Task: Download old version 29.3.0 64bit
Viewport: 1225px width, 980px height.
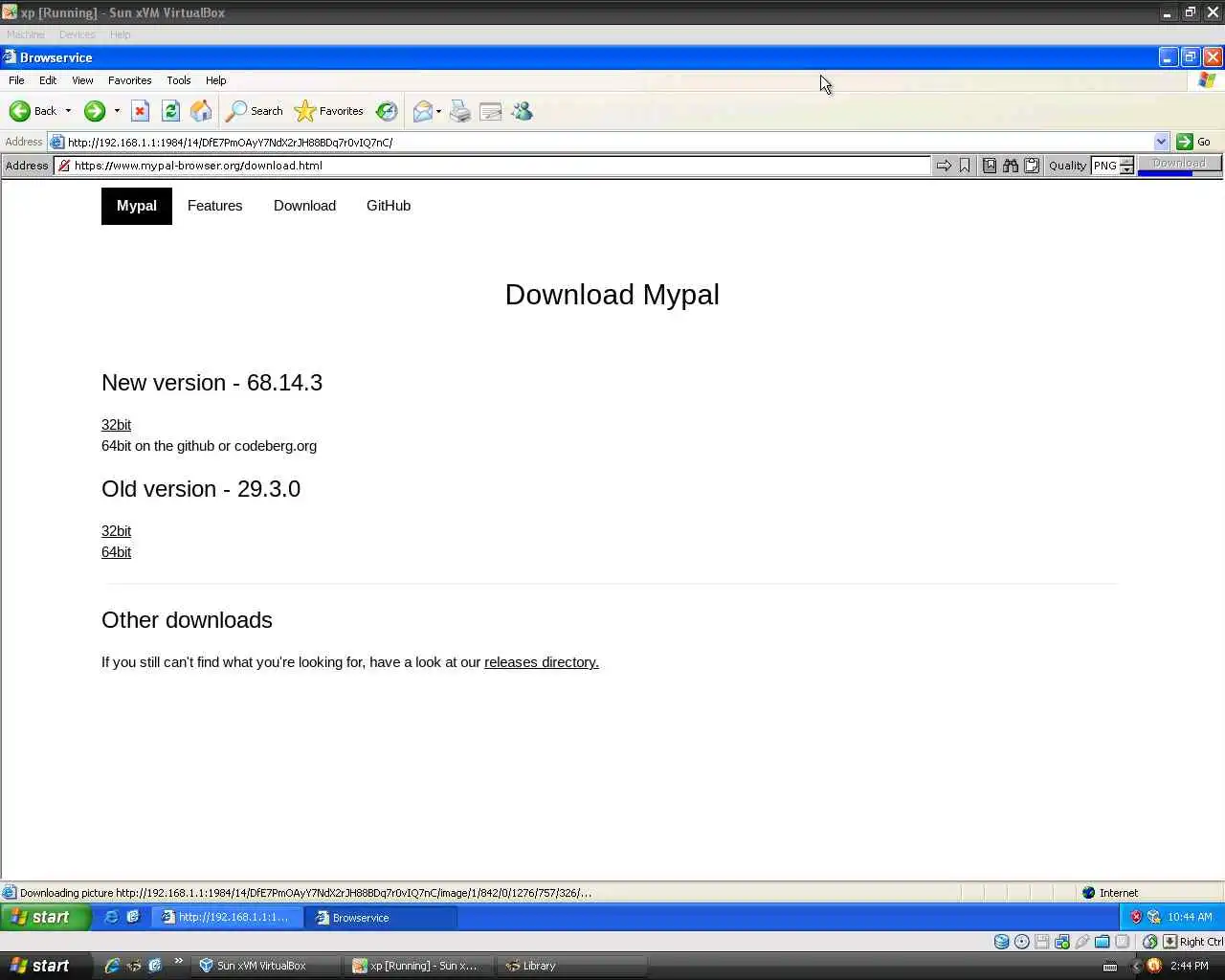Action: 116,552
